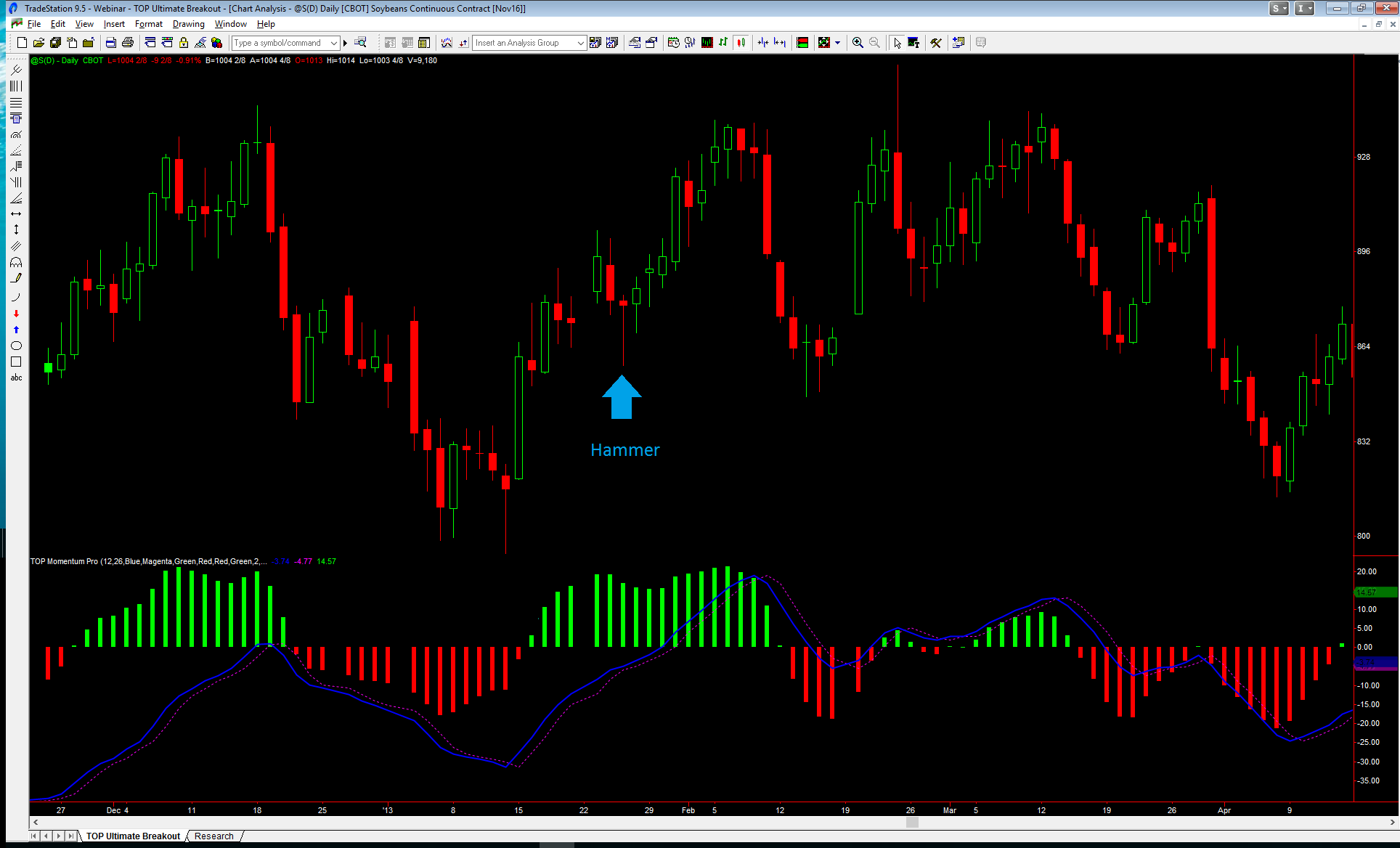Click the Zoom In magnifier icon
The image size is (1400, 848).
[x=858, y=43]
